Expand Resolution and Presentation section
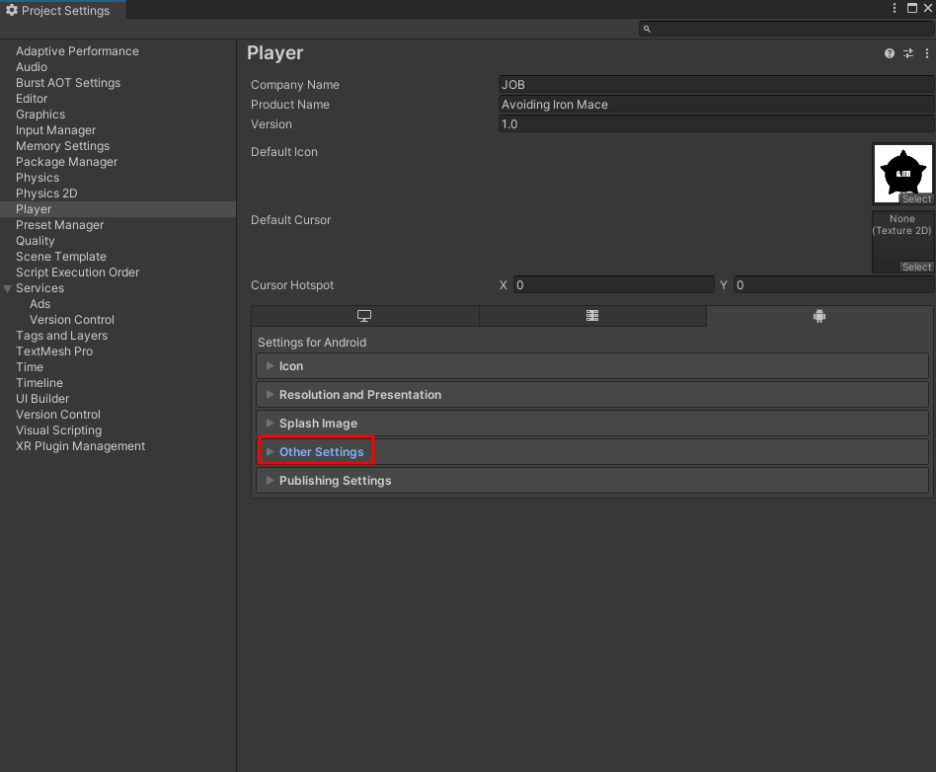The height and width of the screenshot is (772, 936). [592, 395]
